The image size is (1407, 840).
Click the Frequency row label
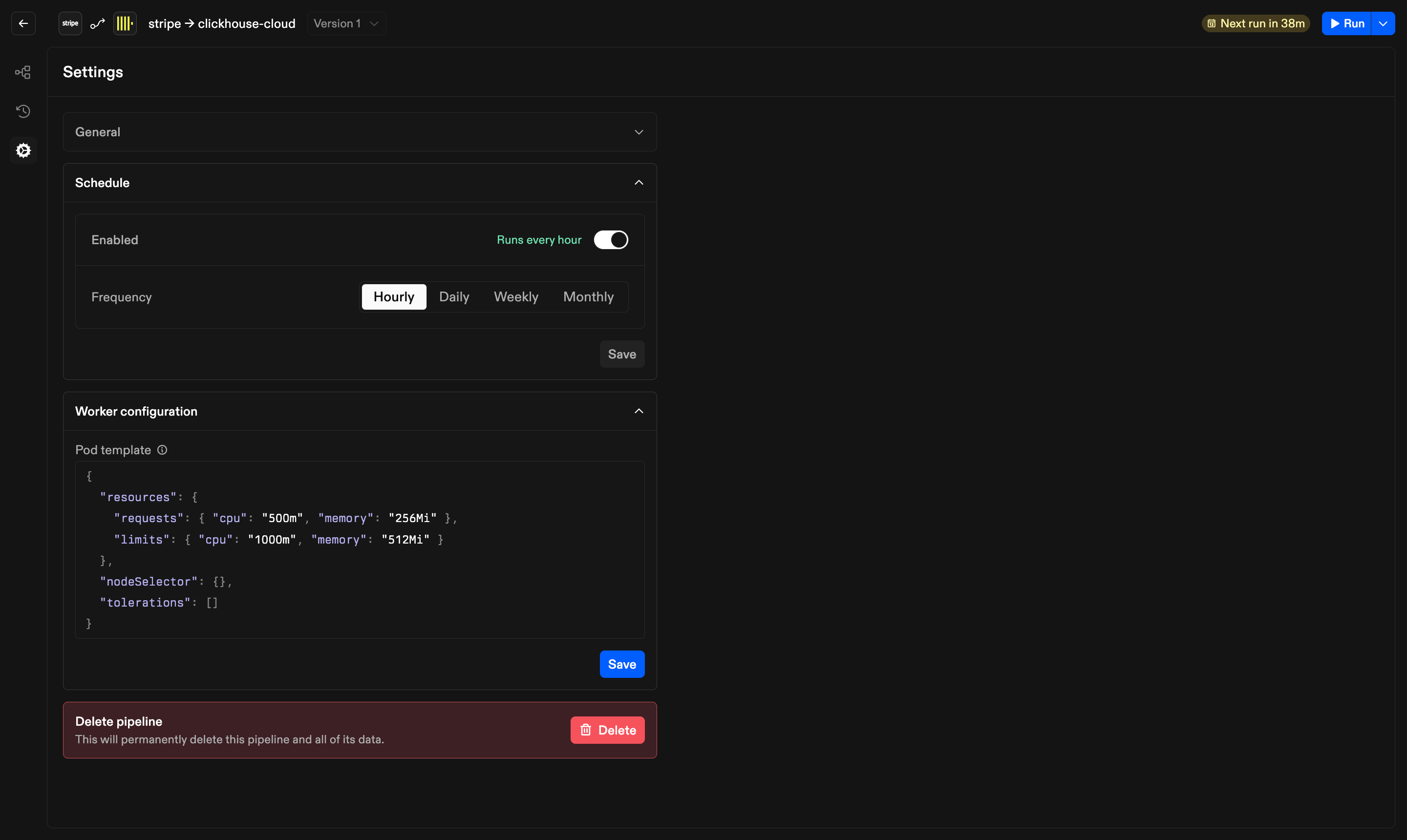tap(121, 296)
